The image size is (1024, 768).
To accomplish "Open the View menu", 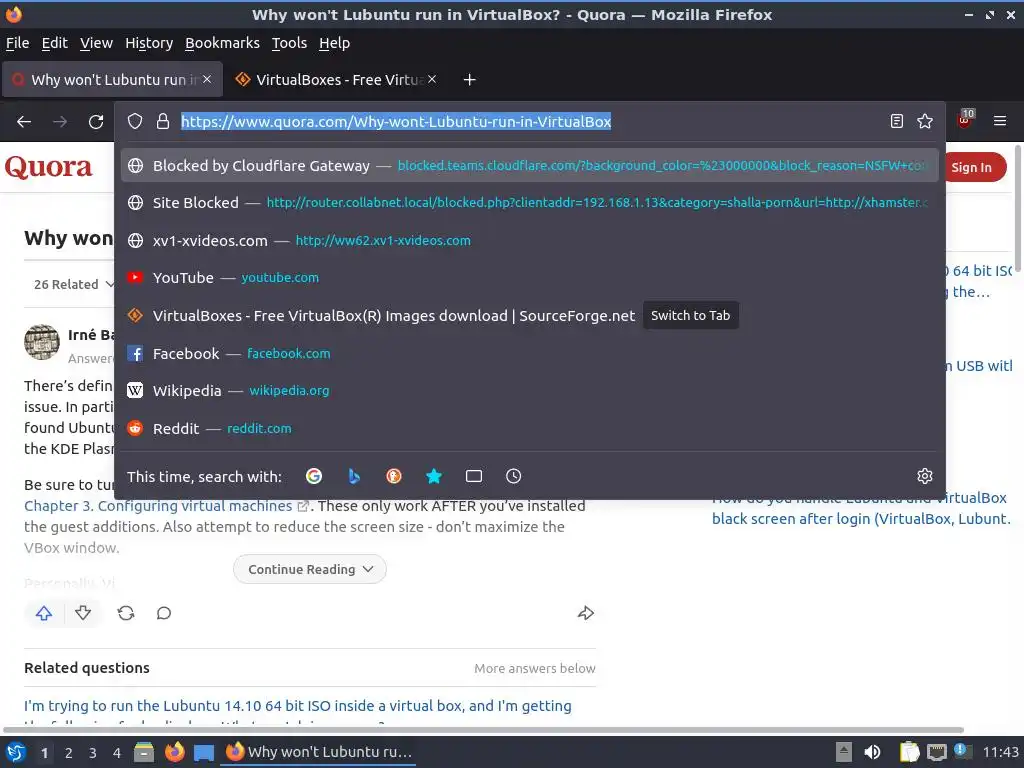I will coord(97,43).
